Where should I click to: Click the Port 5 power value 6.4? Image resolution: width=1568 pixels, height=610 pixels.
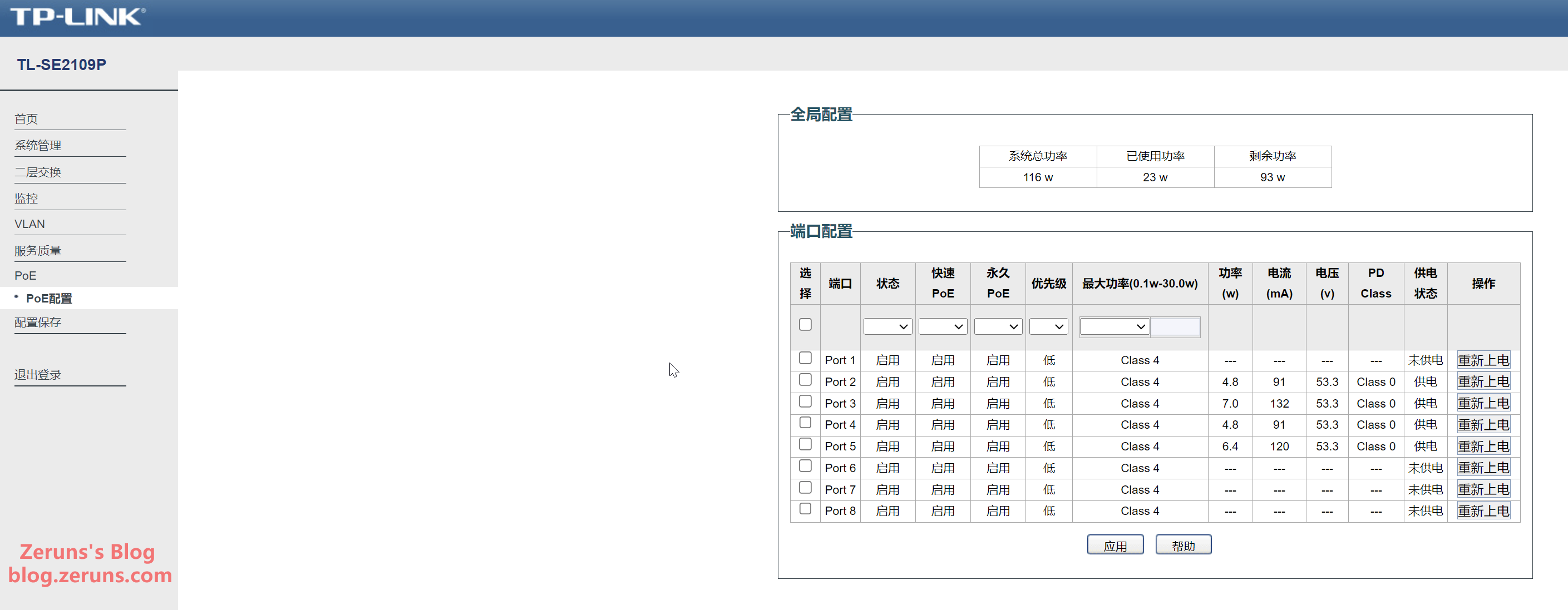pyautogui.click(x=1230, y=447)
